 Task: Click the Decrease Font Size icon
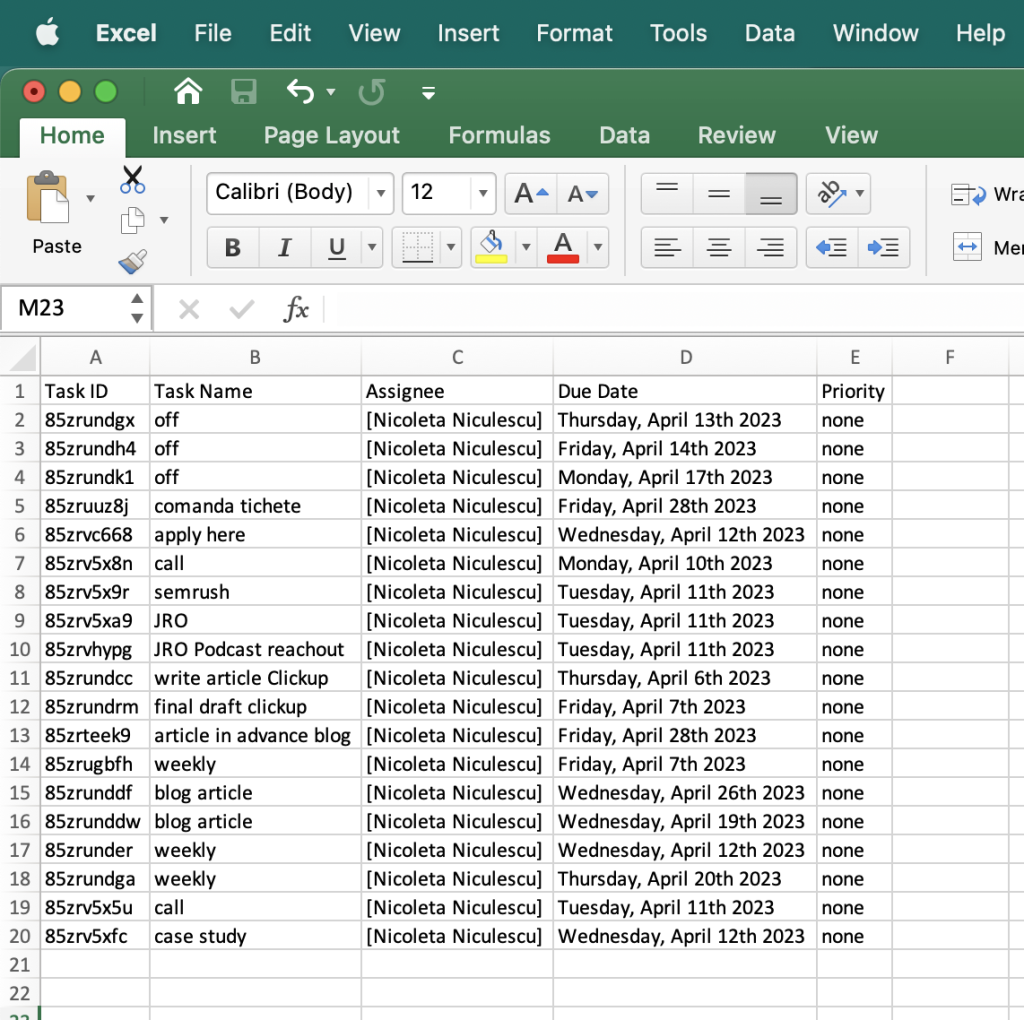tap(583, 193)
